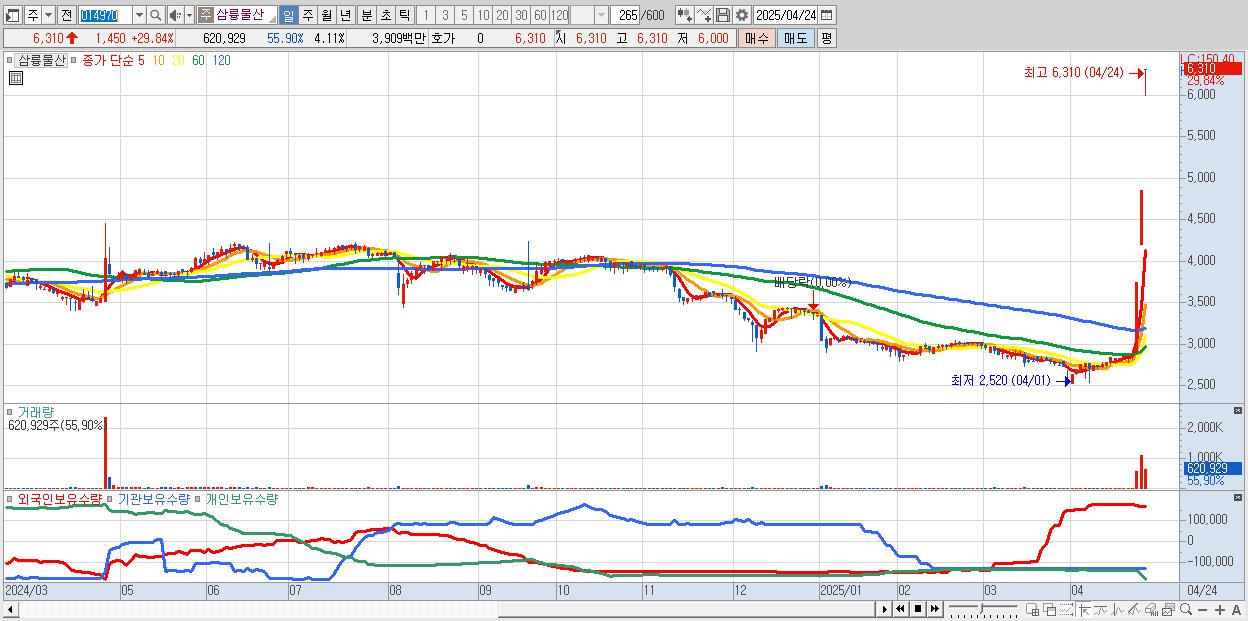This screenshot has width=1248, height=621.
Task: Click the 매수 buy button
Action: click(x=756, y=38)
